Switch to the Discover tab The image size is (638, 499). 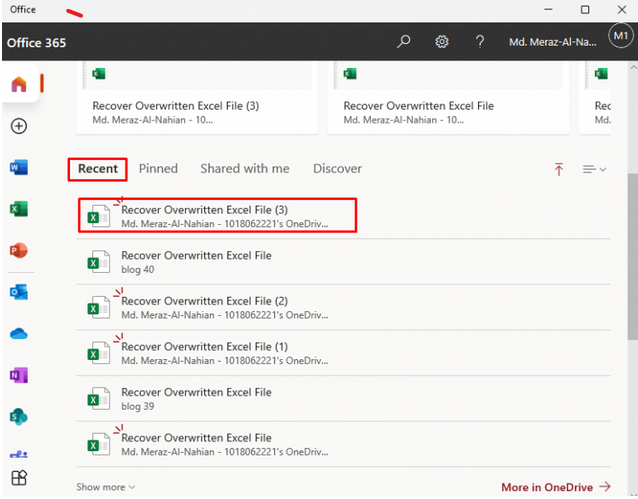coord(337,169)
